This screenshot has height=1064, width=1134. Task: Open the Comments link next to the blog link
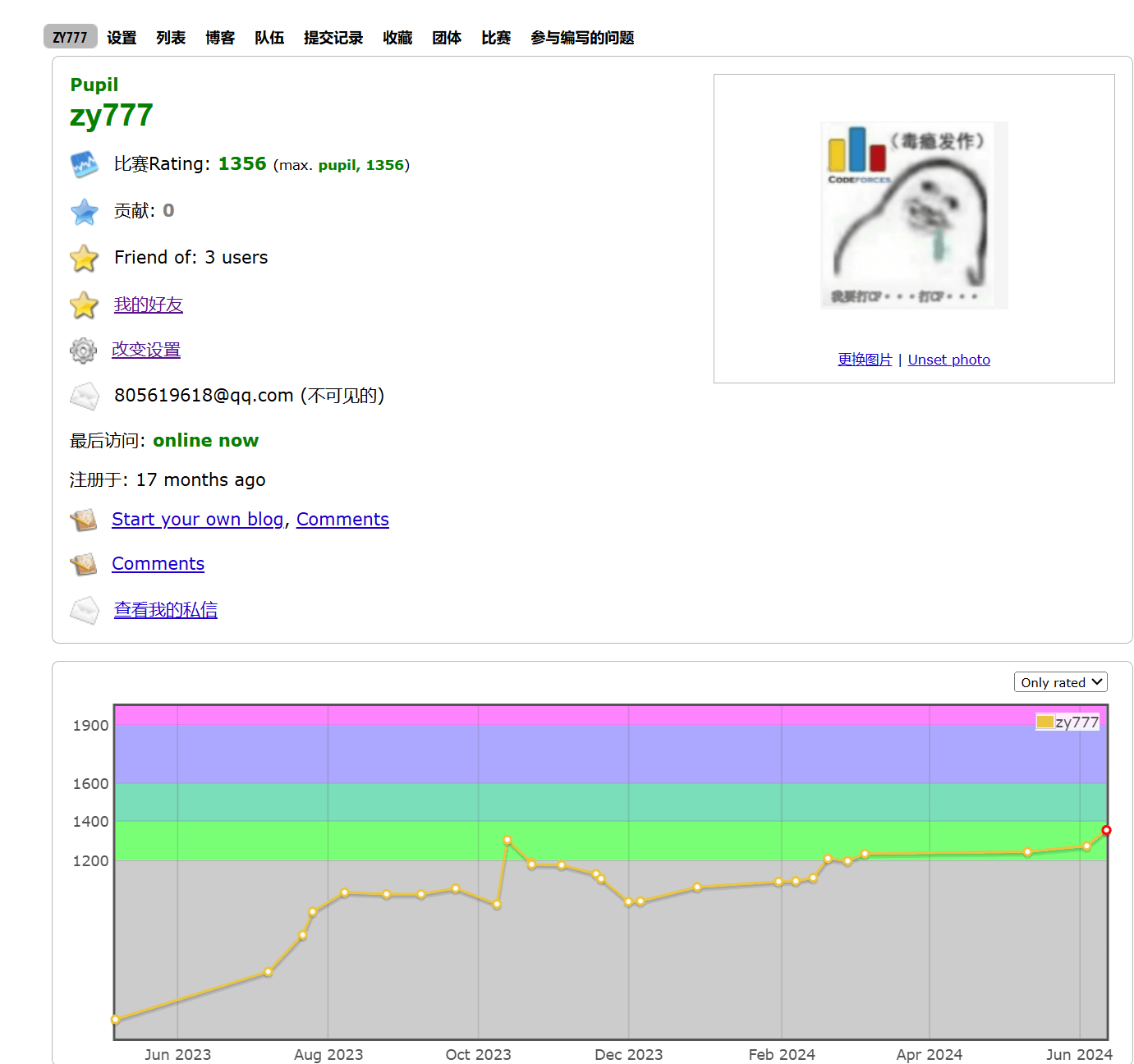[x=342, y=520]
